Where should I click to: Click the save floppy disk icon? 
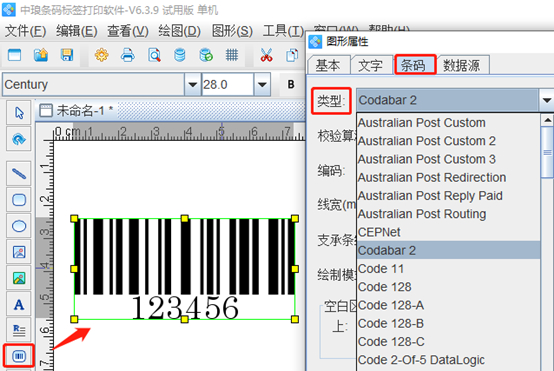[67, 55]
